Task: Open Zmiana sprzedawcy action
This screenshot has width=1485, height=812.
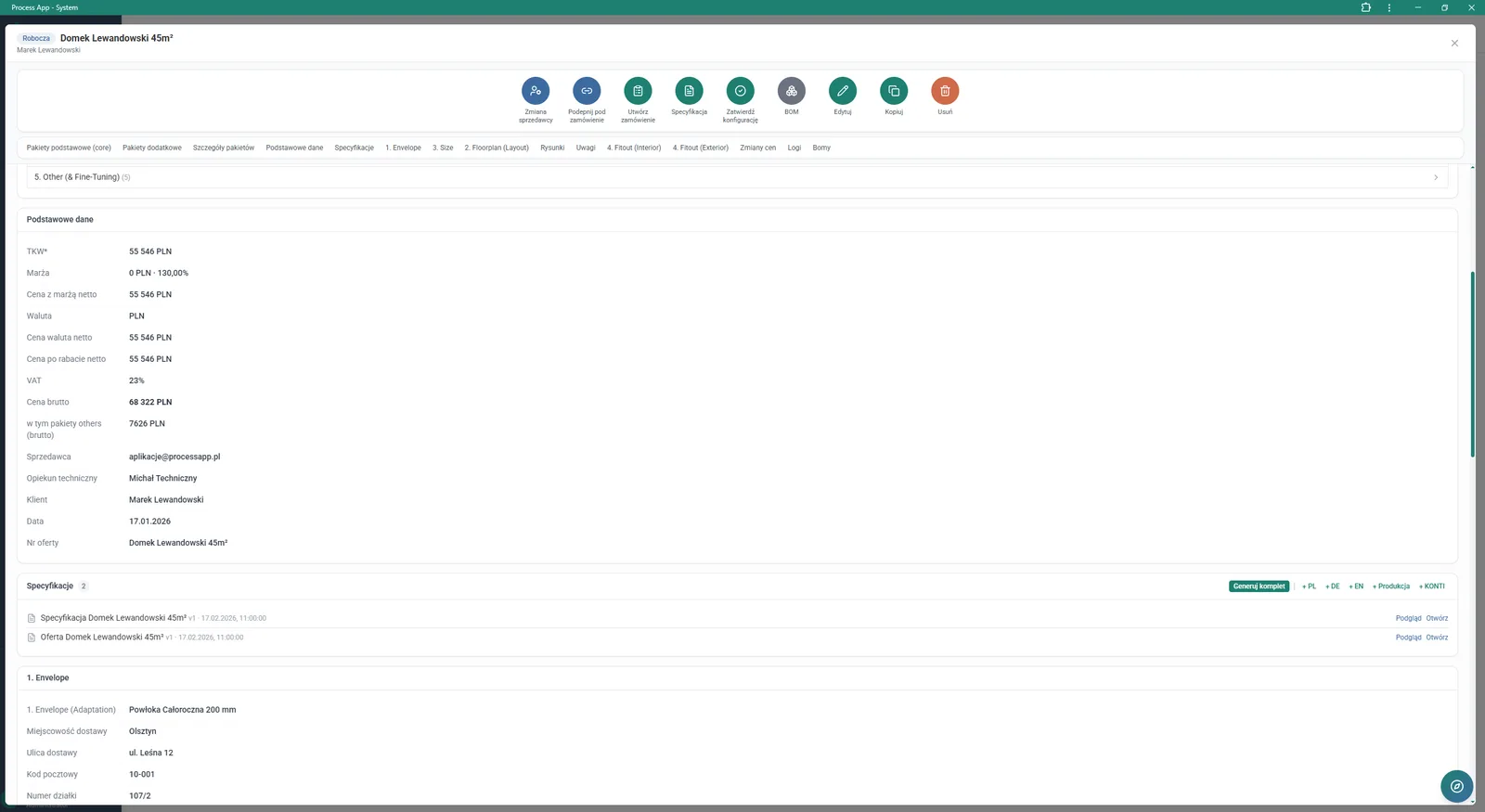Action: click(536, 91)
